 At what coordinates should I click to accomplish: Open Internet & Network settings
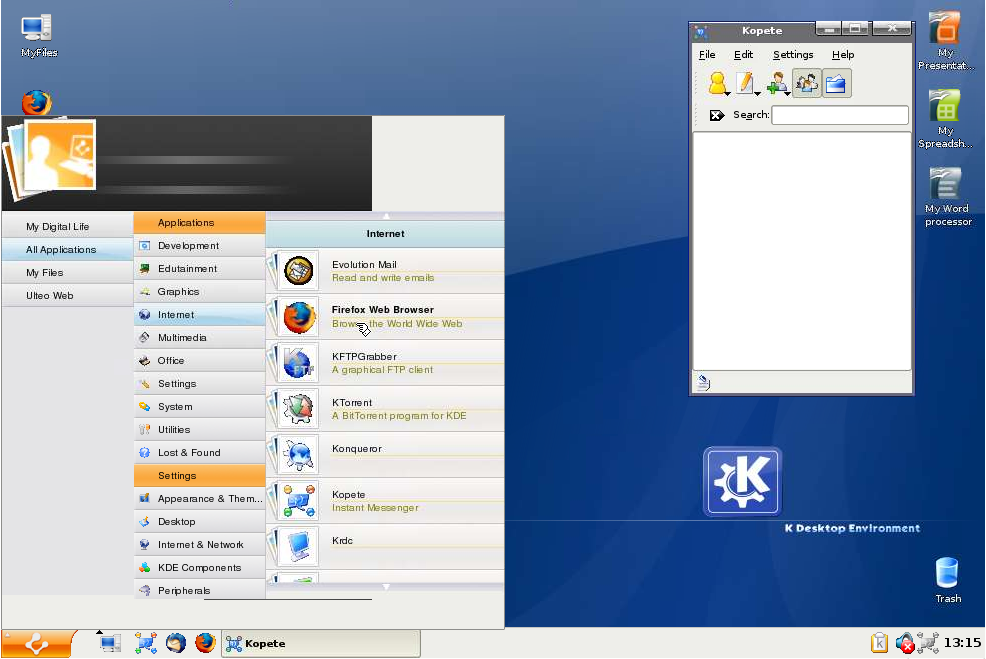pos(199,545)
